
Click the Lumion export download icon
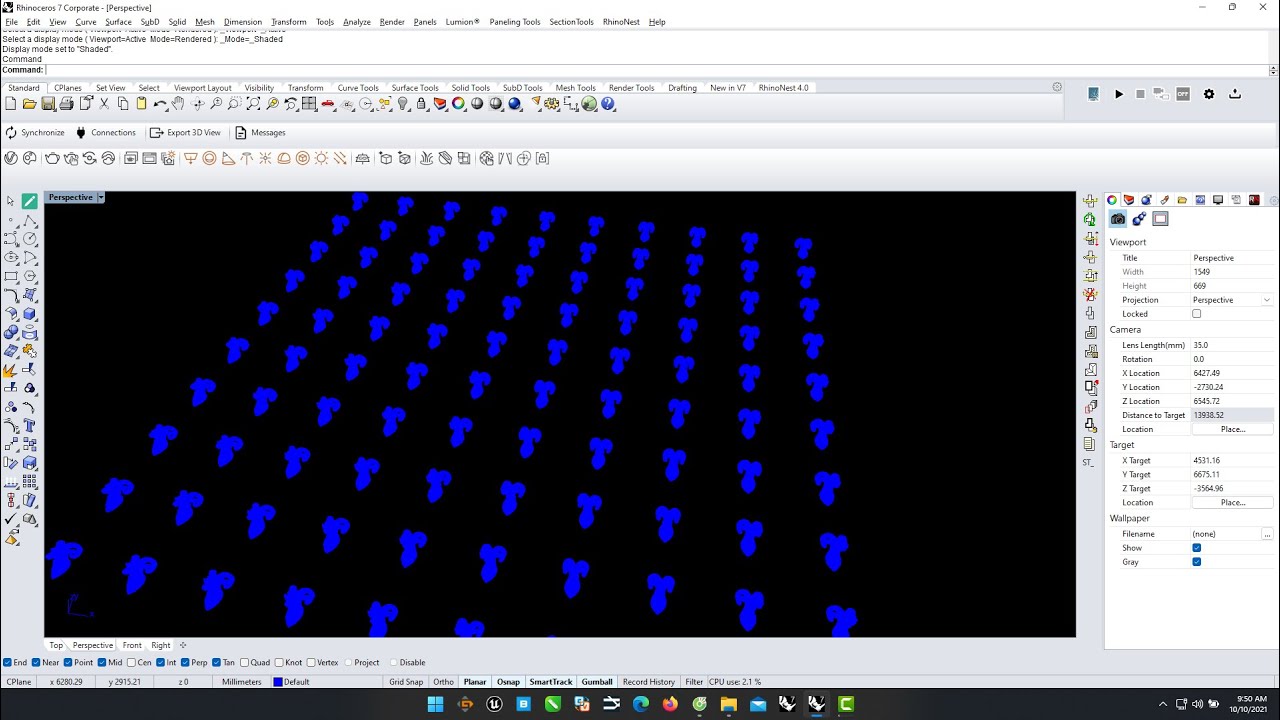tap(1235, 94)
